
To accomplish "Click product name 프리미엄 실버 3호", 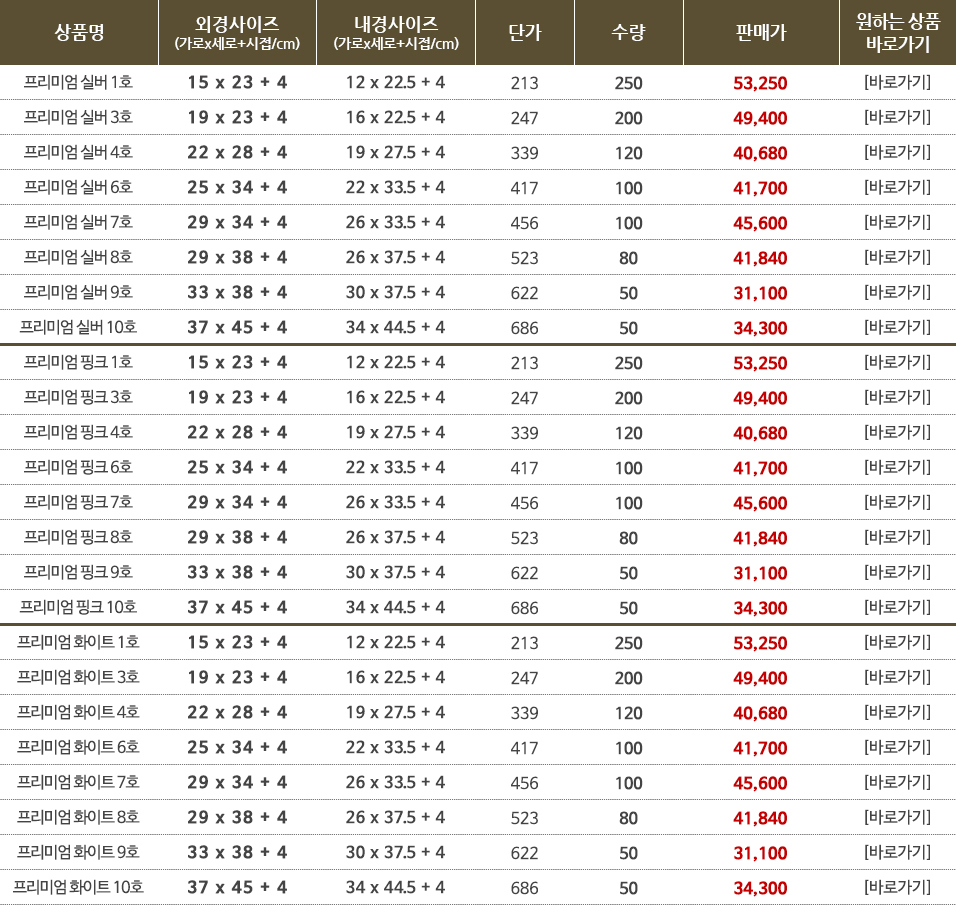I will pos(79,117).
